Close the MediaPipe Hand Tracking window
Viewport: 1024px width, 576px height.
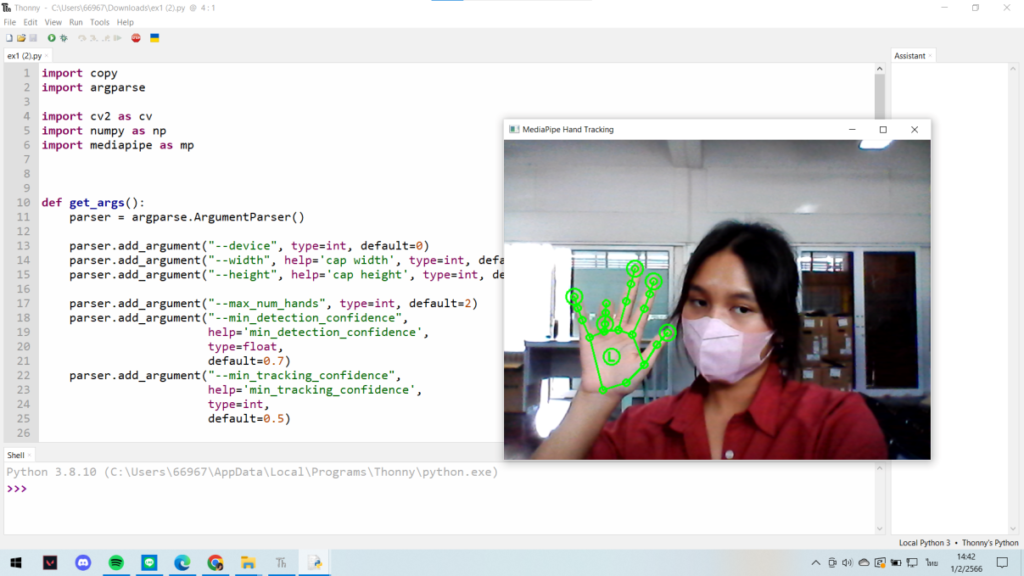[x=914, y=129]
